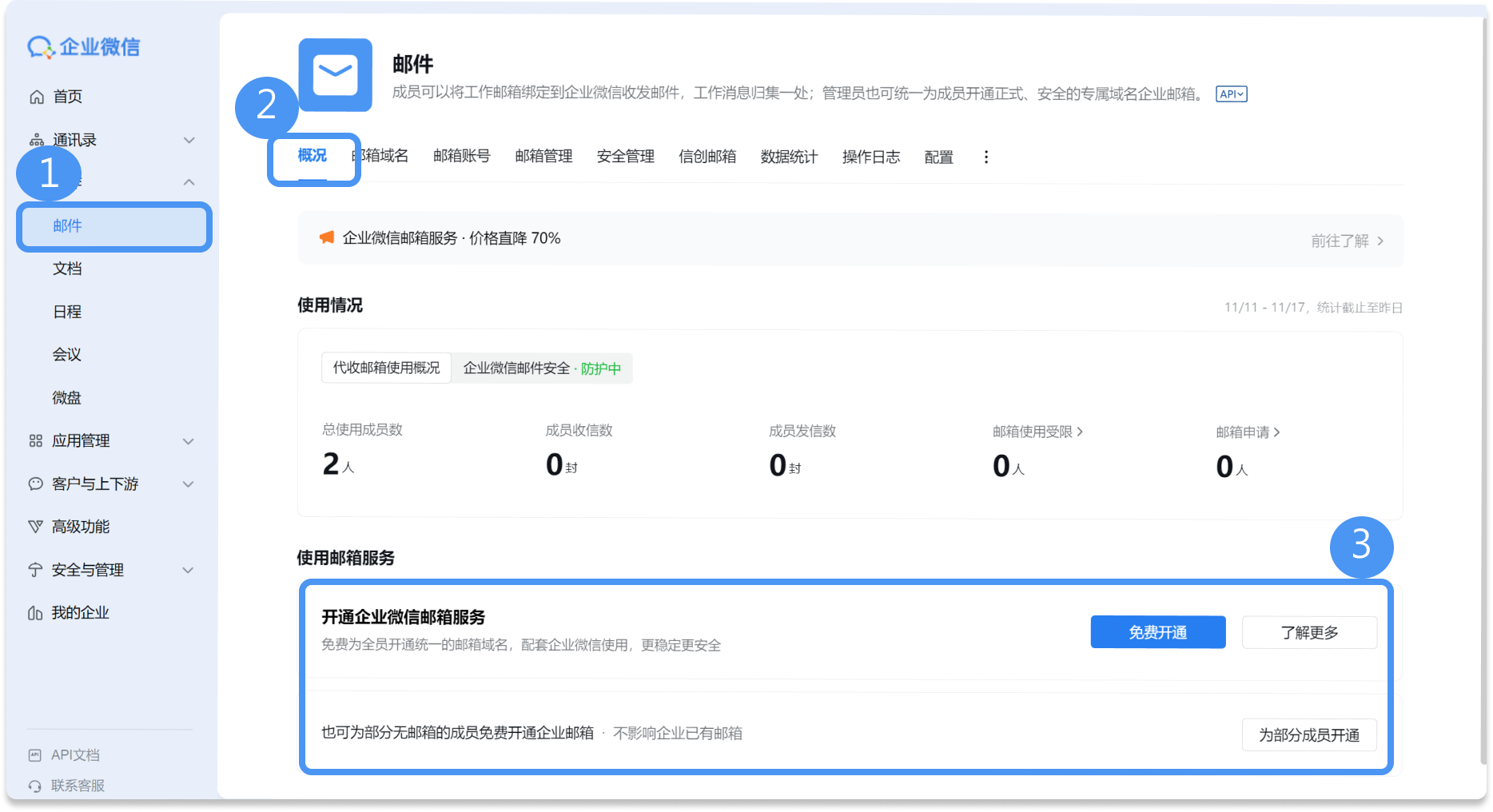Open the 操作日志 tab
Image resolution: width=1493 pixels, height=812 pixels.
click(x=871, y=157)
